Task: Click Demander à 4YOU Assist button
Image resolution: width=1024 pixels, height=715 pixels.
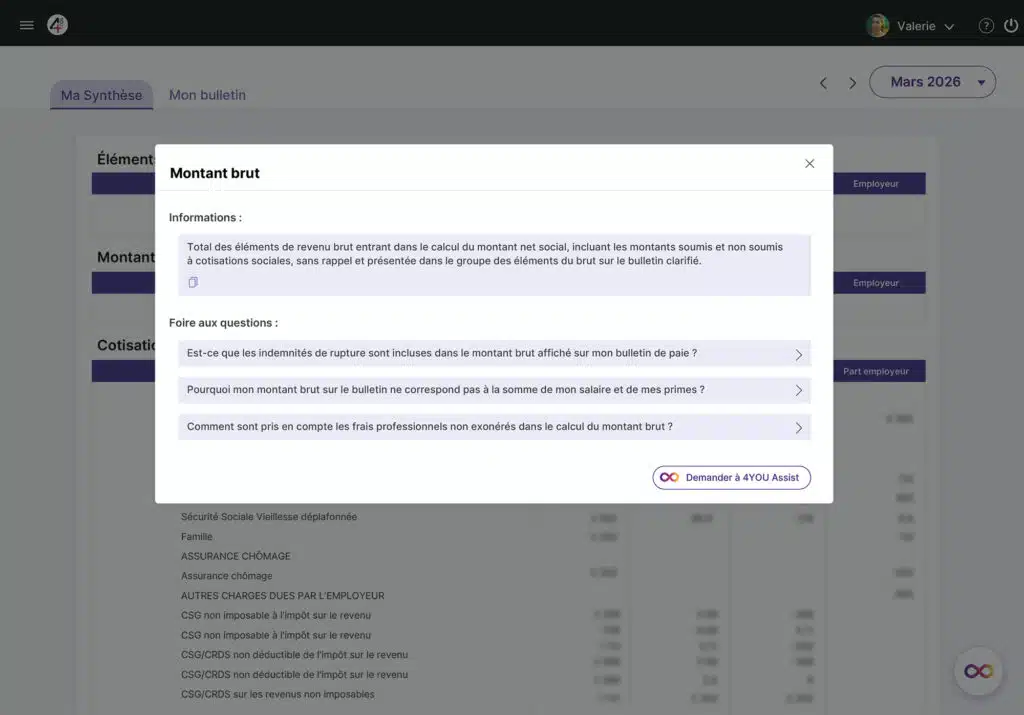Action: pos(731,477)
